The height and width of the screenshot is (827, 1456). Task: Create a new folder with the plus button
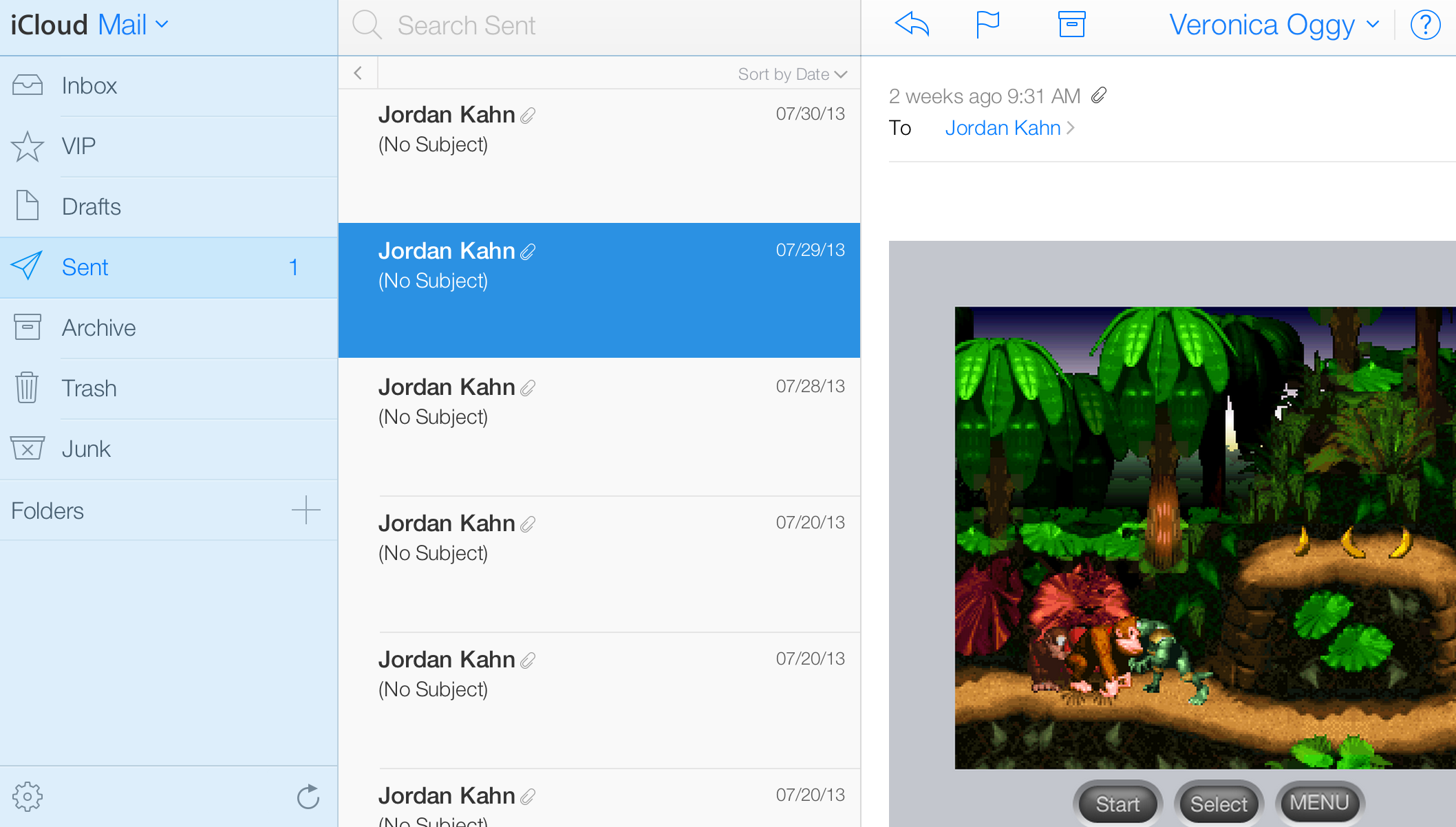click(x=306, y=510)
